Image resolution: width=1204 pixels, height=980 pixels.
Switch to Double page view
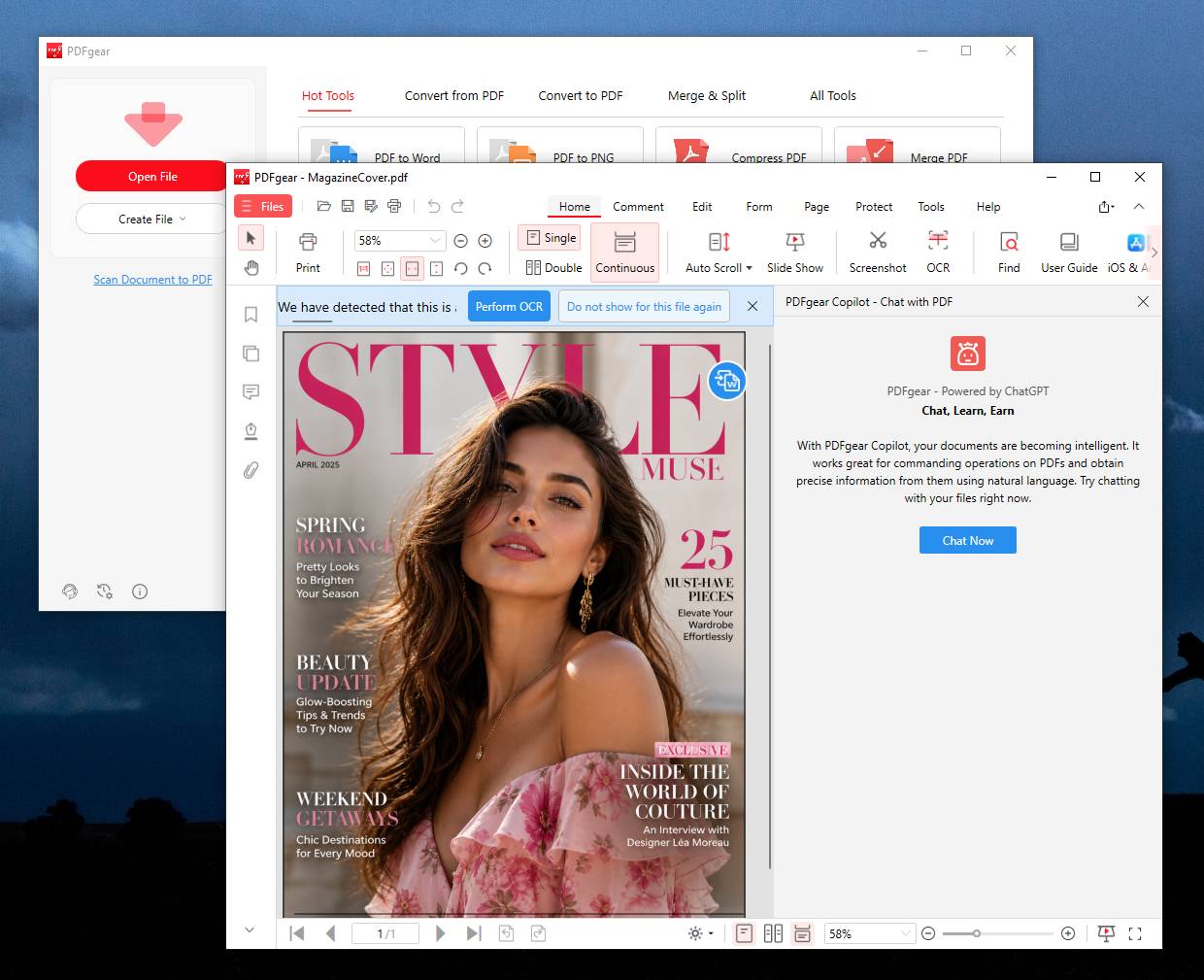(553, 268)
